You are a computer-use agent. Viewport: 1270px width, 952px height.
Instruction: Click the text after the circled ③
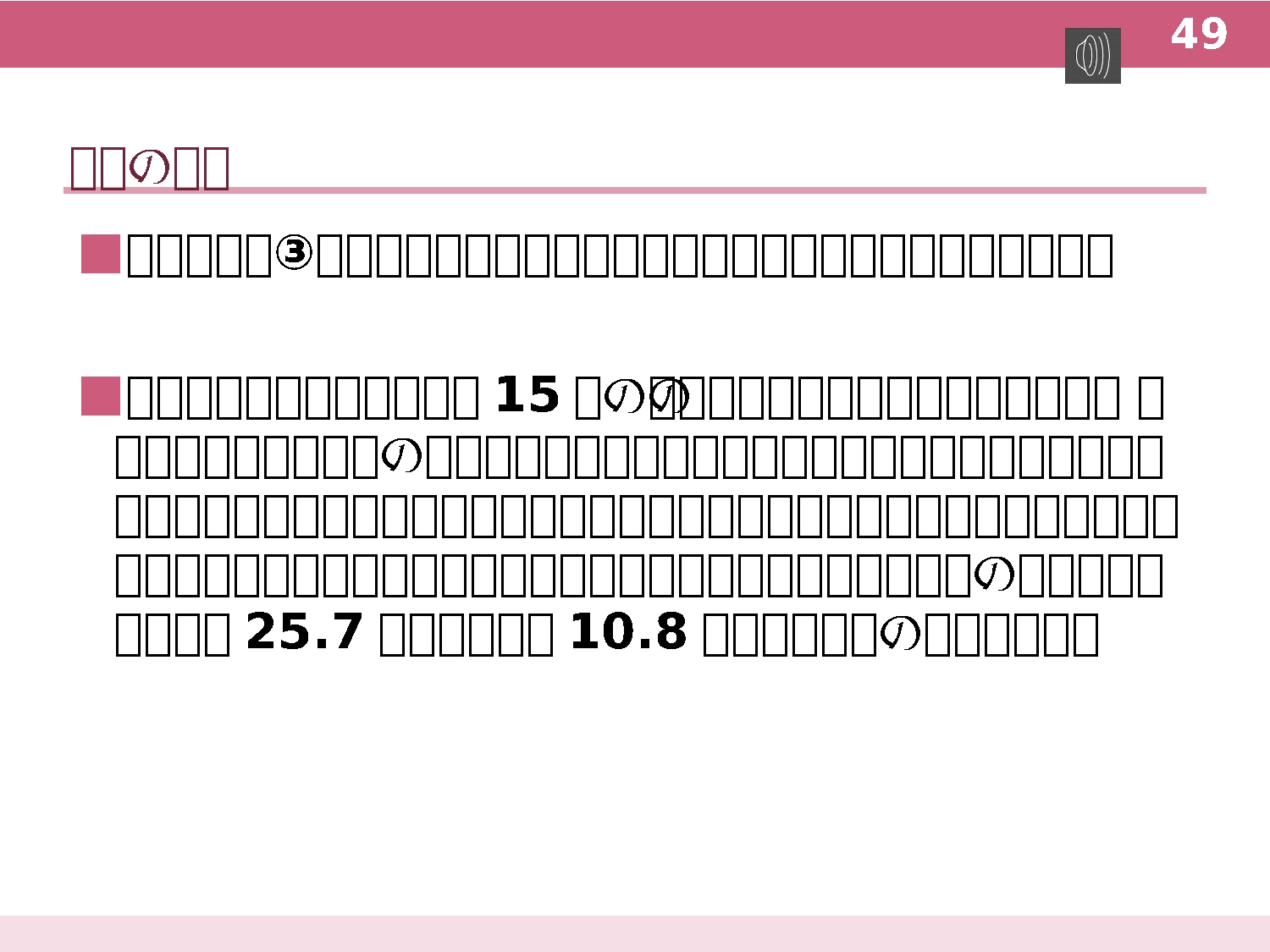click(x=715, y=255)
